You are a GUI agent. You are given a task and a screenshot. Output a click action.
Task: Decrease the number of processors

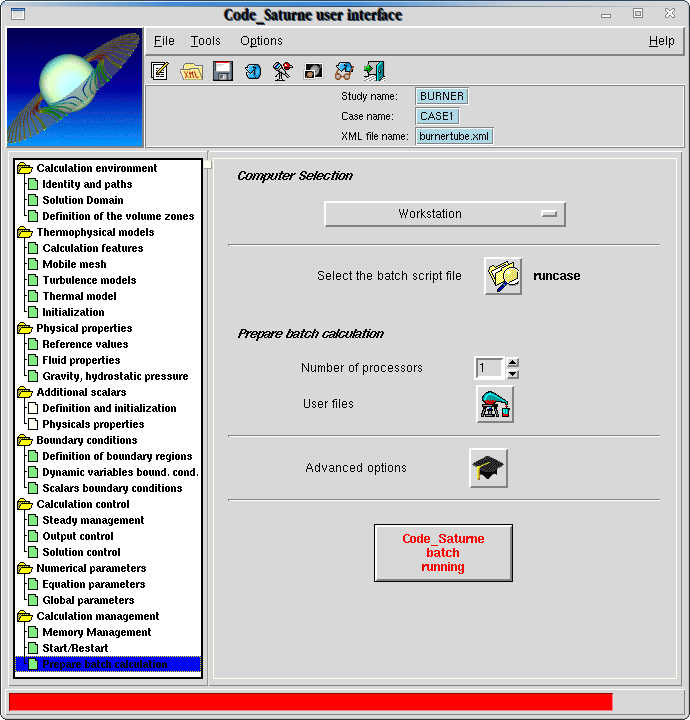pos(513,374)
